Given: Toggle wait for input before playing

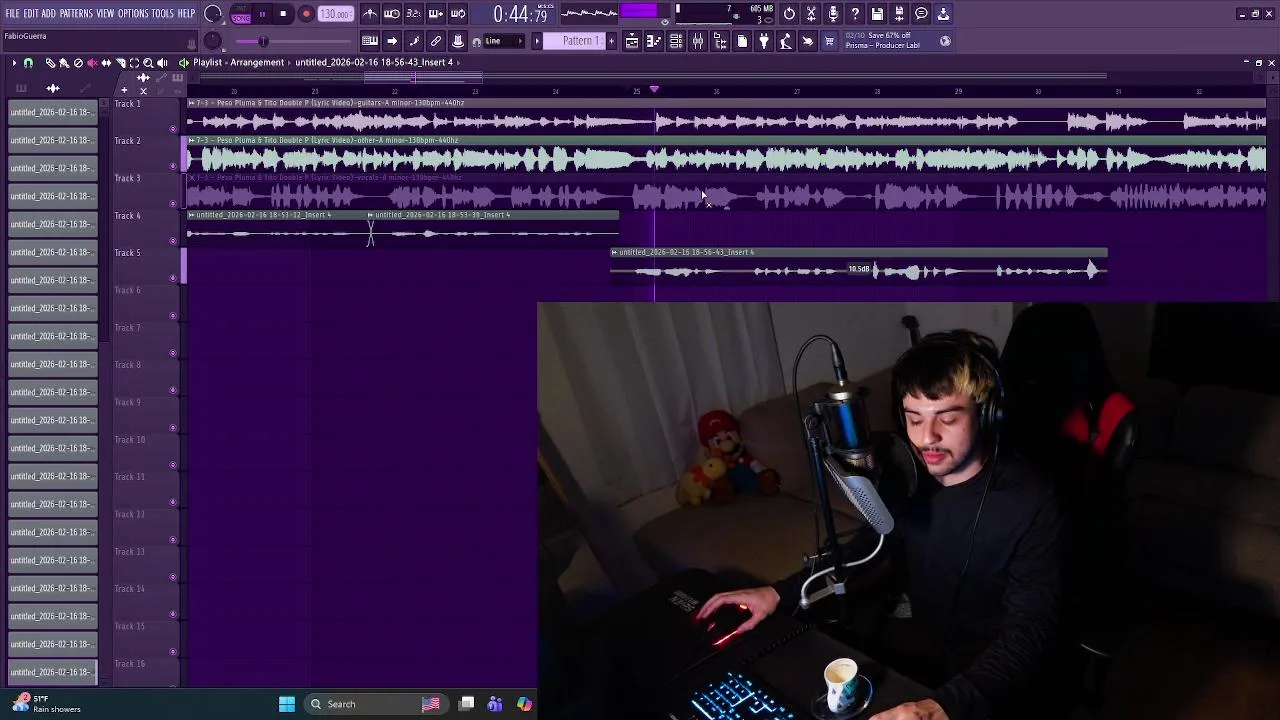Looking at the screenshot, I should point(392,14).
